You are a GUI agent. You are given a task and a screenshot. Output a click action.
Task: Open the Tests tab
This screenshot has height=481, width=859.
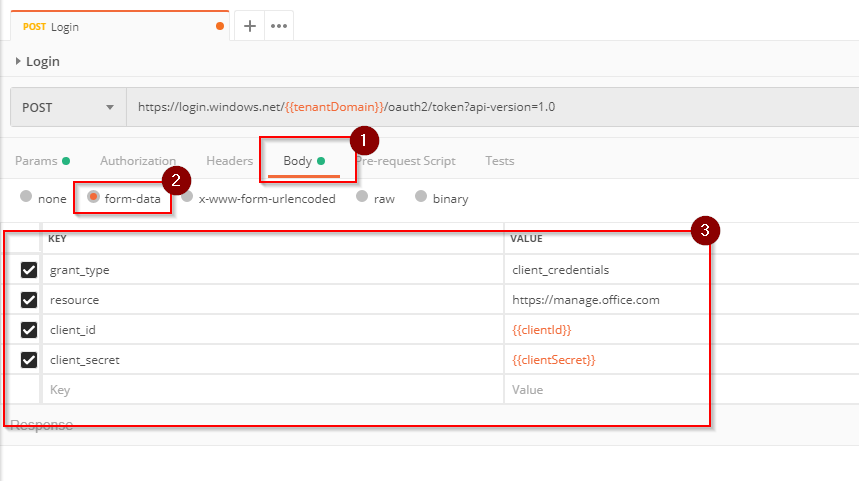click(x=500, y=161)
